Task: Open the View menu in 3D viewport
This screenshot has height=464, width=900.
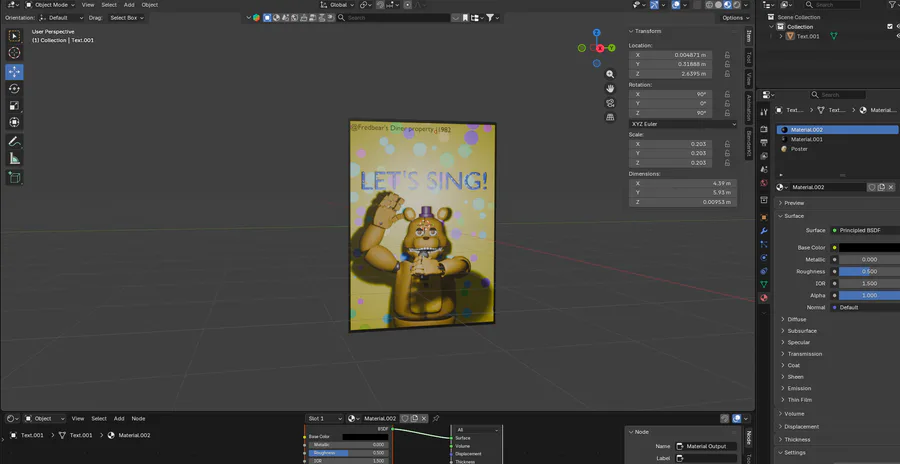Action: (88, 5)
